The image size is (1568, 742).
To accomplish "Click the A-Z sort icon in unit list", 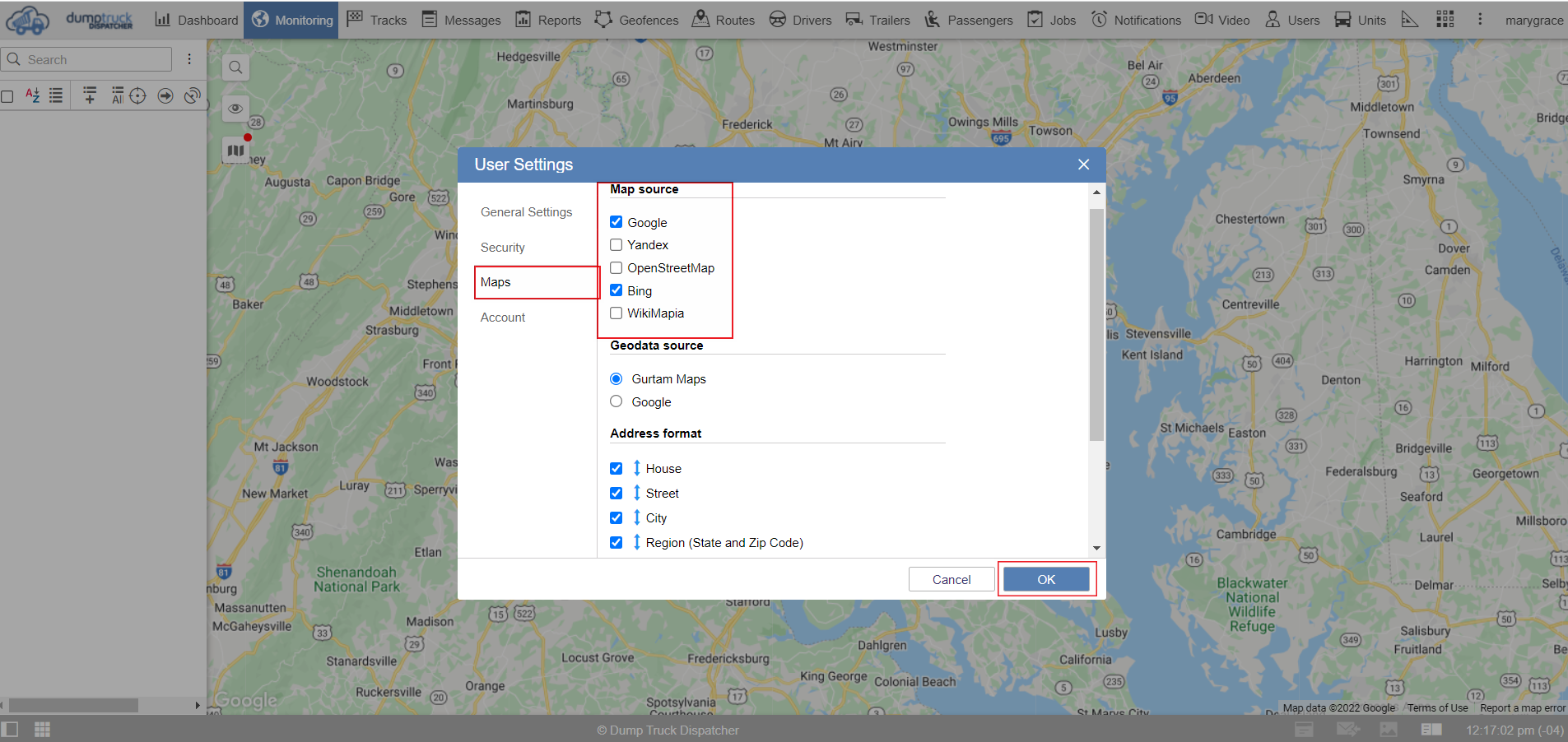I will [32, 95].
